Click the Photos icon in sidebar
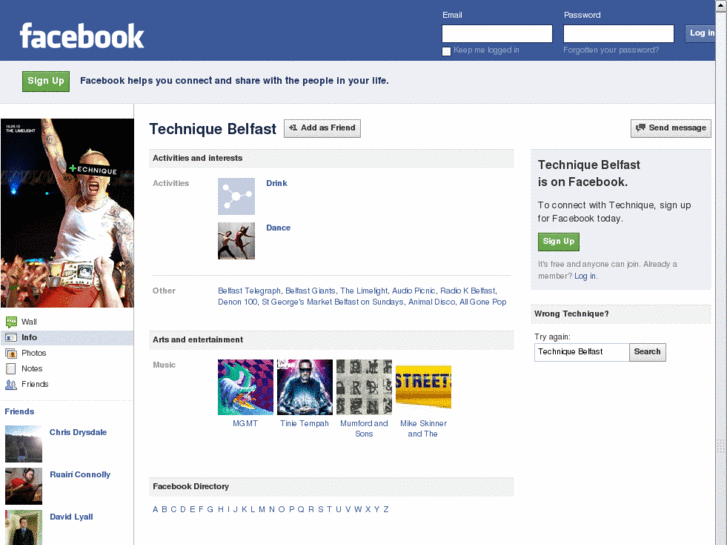The image size is (727, 545). [x=11, y=353]
